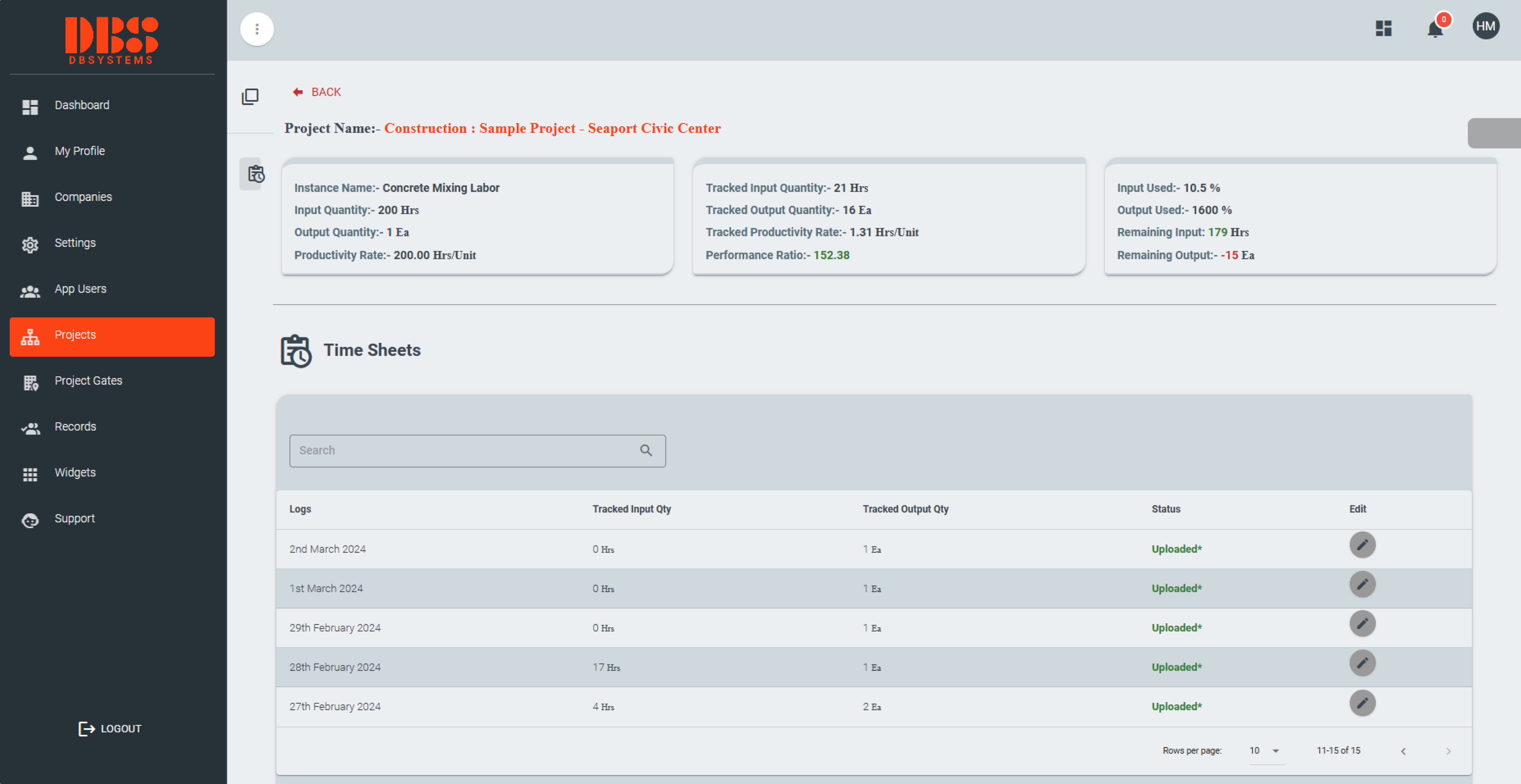
Task: Open the Dashboard from the sidebar
Action: tap(81, 105)
